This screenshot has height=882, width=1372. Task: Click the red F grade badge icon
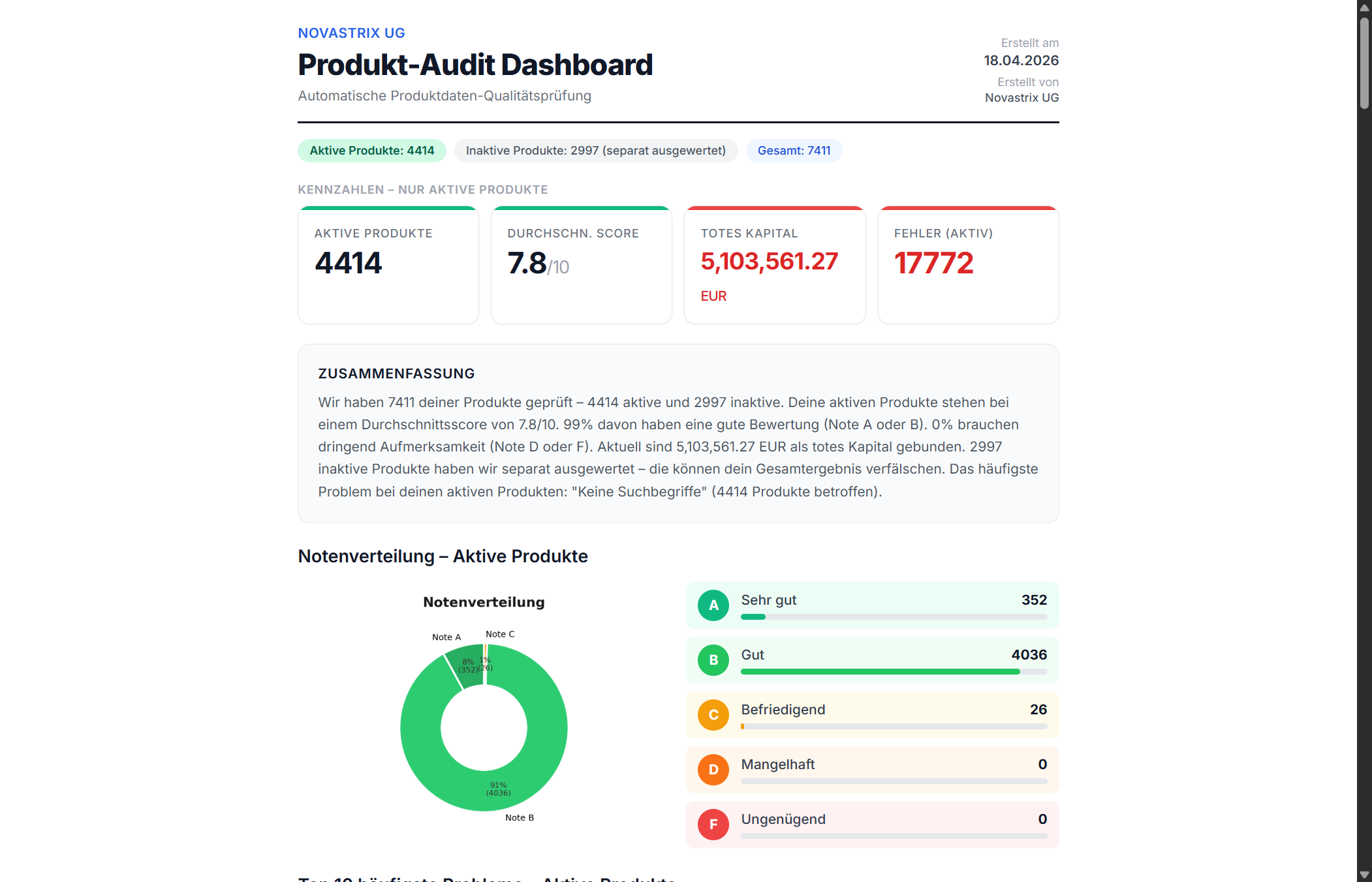[x=713, y=825]
